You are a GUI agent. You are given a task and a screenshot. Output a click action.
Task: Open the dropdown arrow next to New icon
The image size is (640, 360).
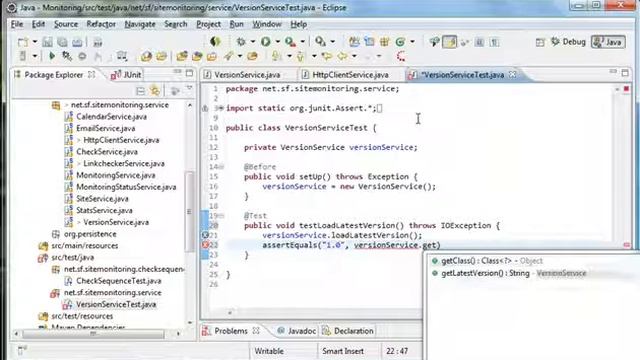(35, 42)
